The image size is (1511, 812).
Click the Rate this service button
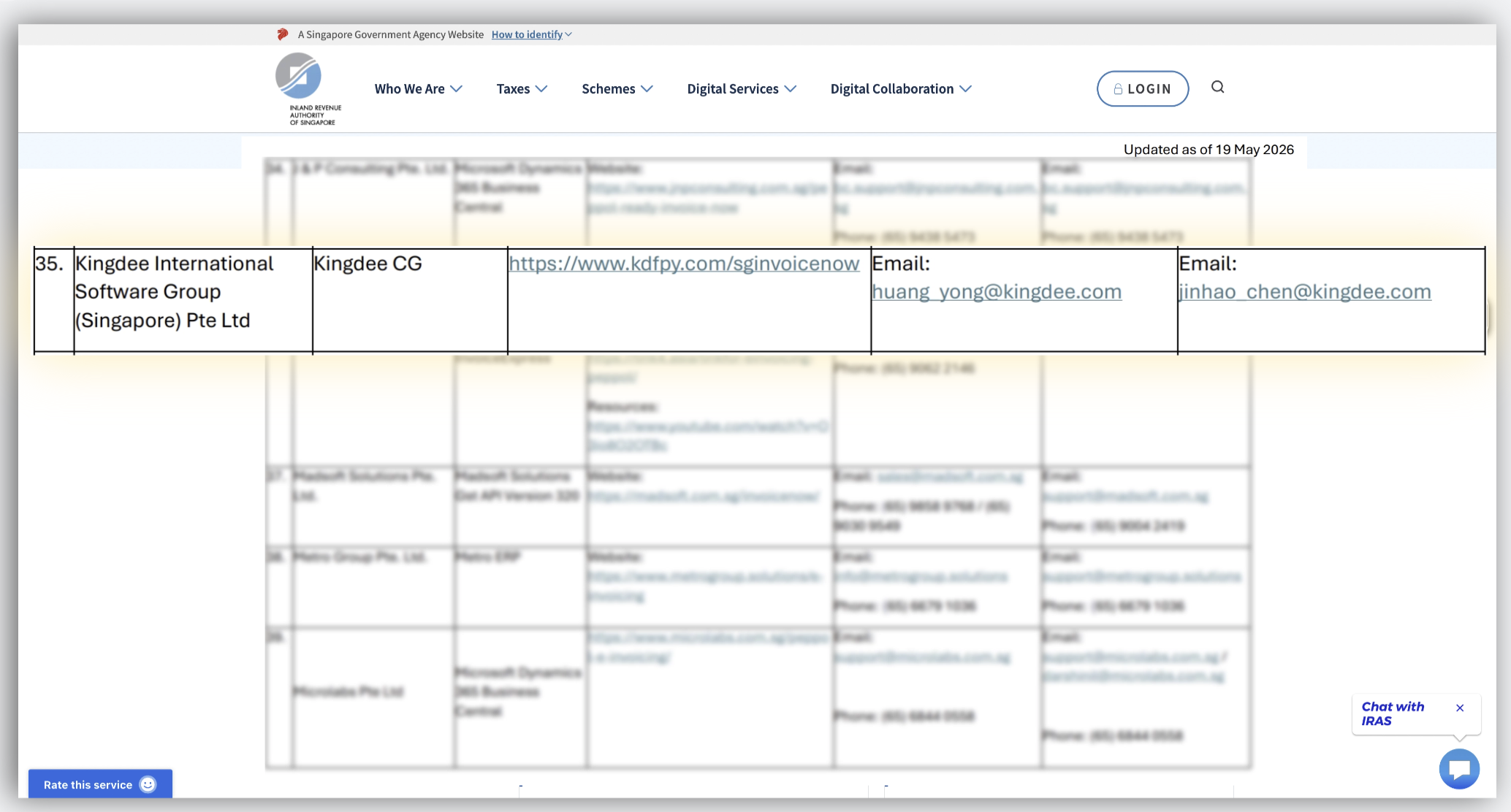100,784
